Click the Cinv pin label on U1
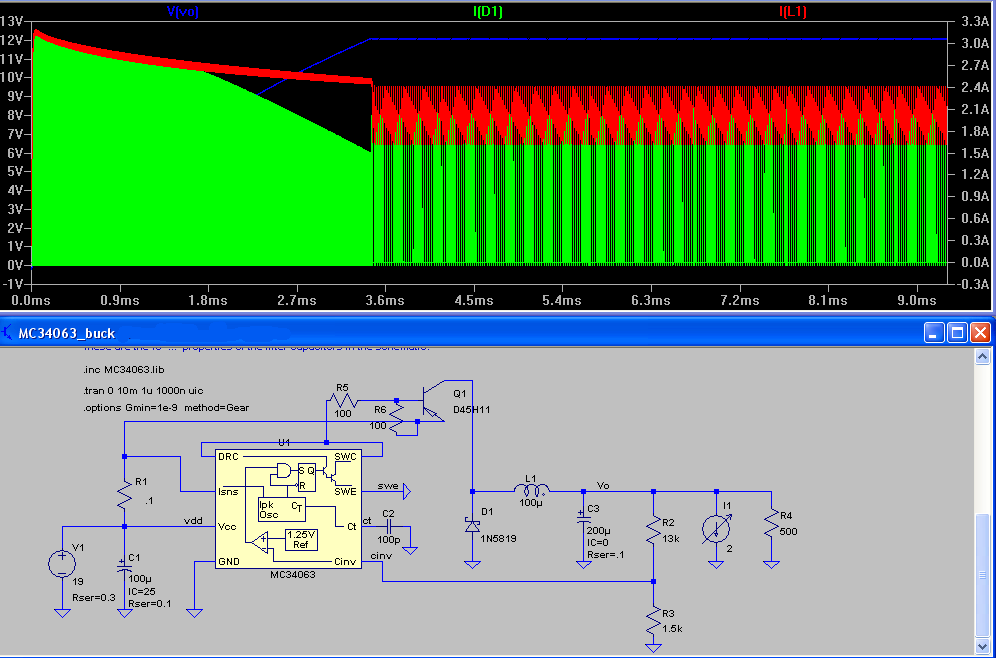996x658 pixels. click(345, 561)
